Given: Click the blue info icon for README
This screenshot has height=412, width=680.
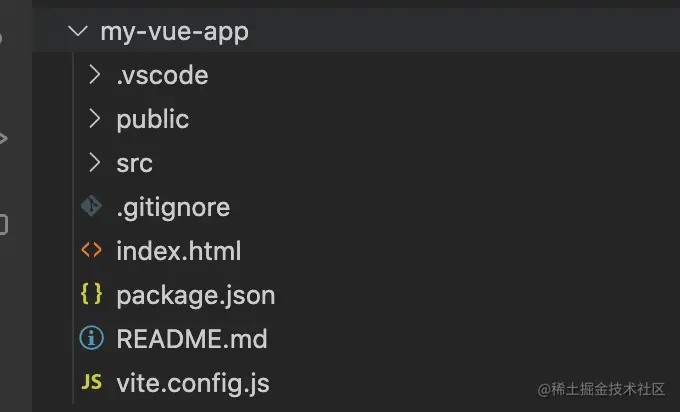Looking at the screenshot, I should [x=91, y=339].
